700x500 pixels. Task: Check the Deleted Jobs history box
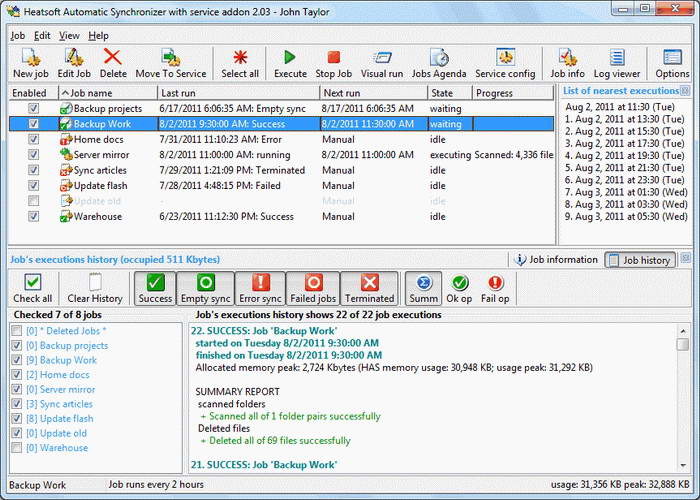[x=17, y=331]
